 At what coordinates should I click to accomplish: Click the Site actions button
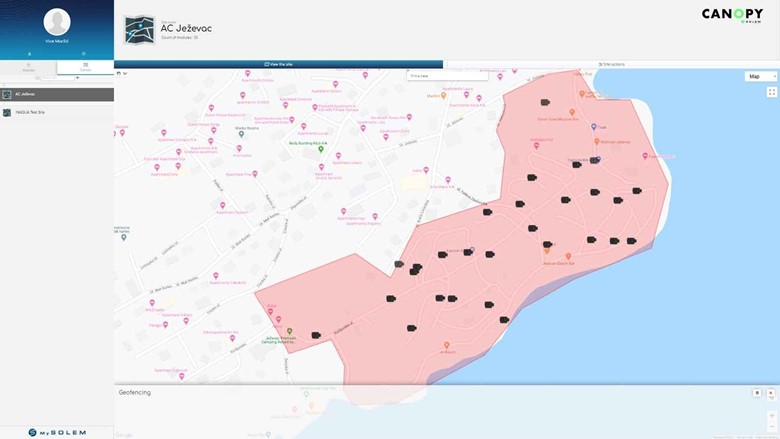click(611, 64)
